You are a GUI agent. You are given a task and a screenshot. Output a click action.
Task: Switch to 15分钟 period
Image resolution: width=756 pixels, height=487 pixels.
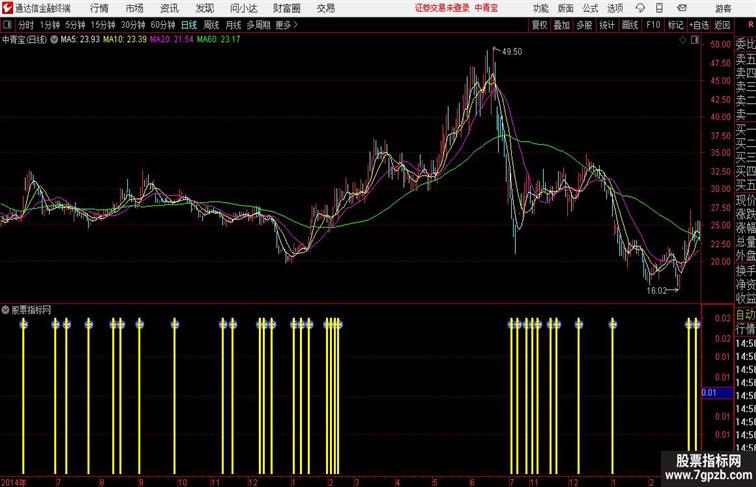coord(103,25)
